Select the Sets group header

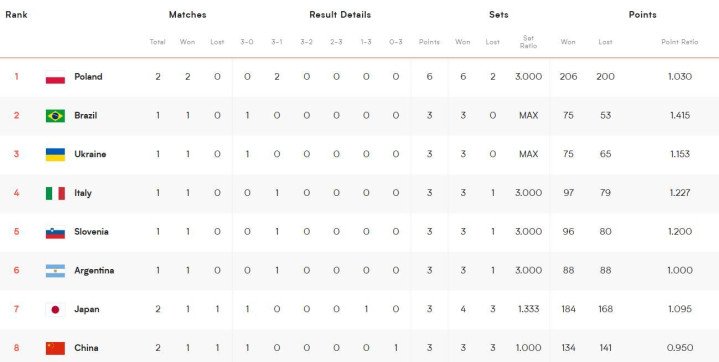click(498, 15)
